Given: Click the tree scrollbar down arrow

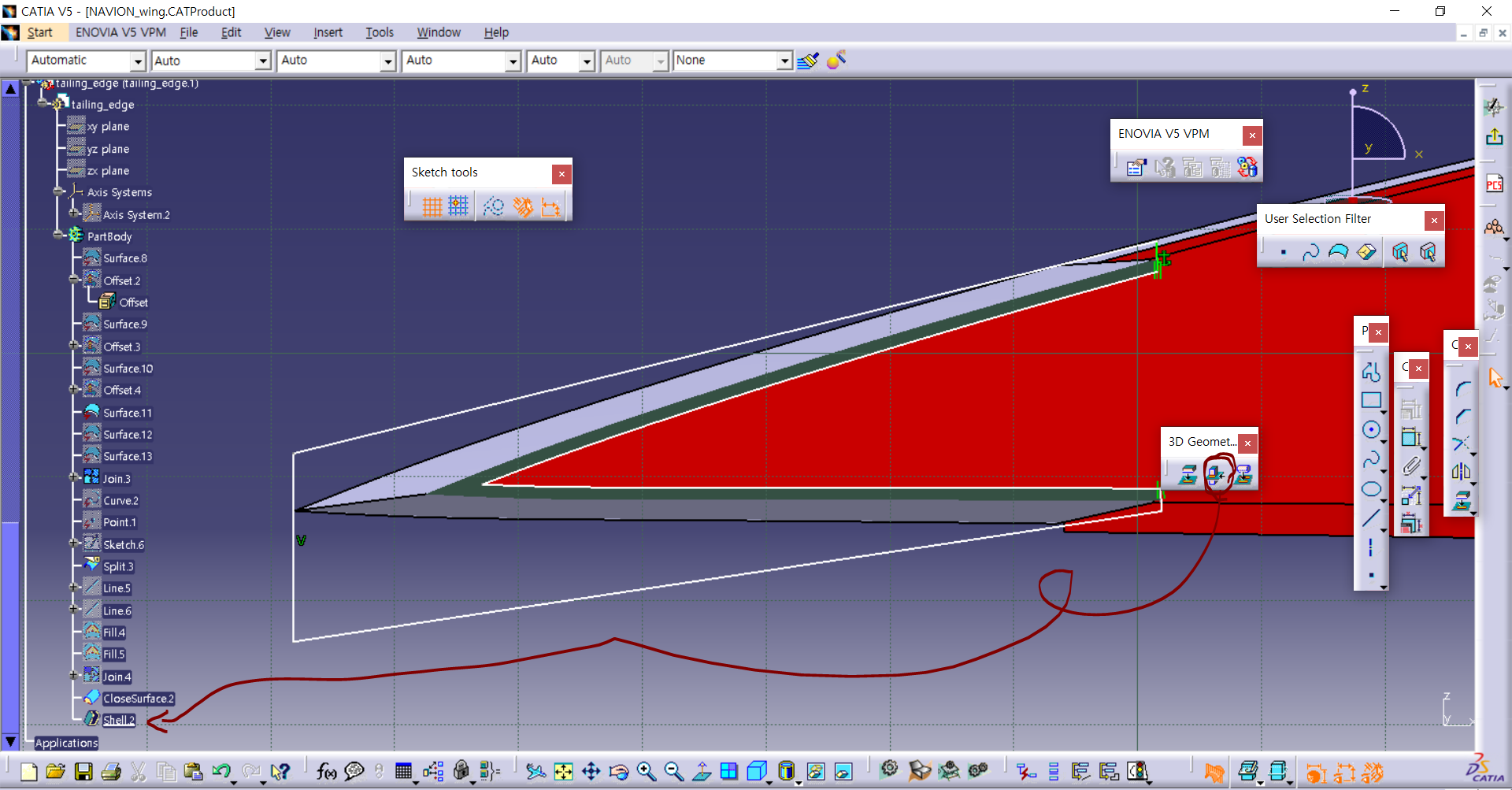Looking at the screenshot, I should coord(10,741).
